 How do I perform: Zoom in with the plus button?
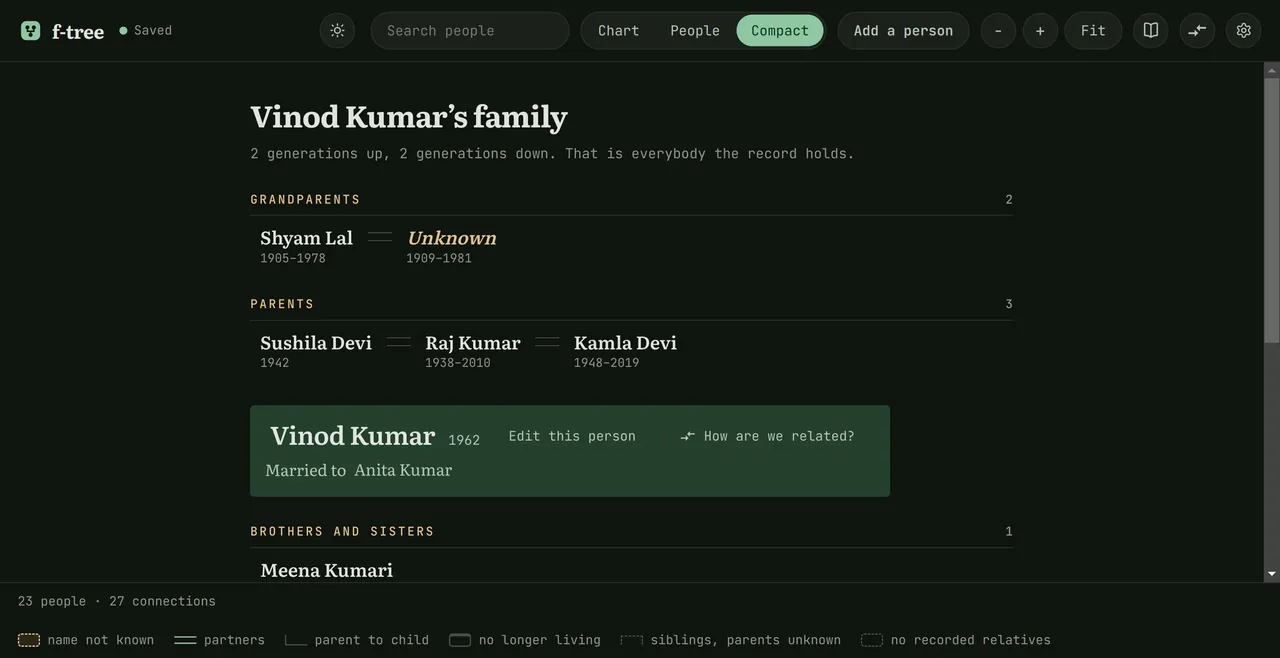[1040, 31]
